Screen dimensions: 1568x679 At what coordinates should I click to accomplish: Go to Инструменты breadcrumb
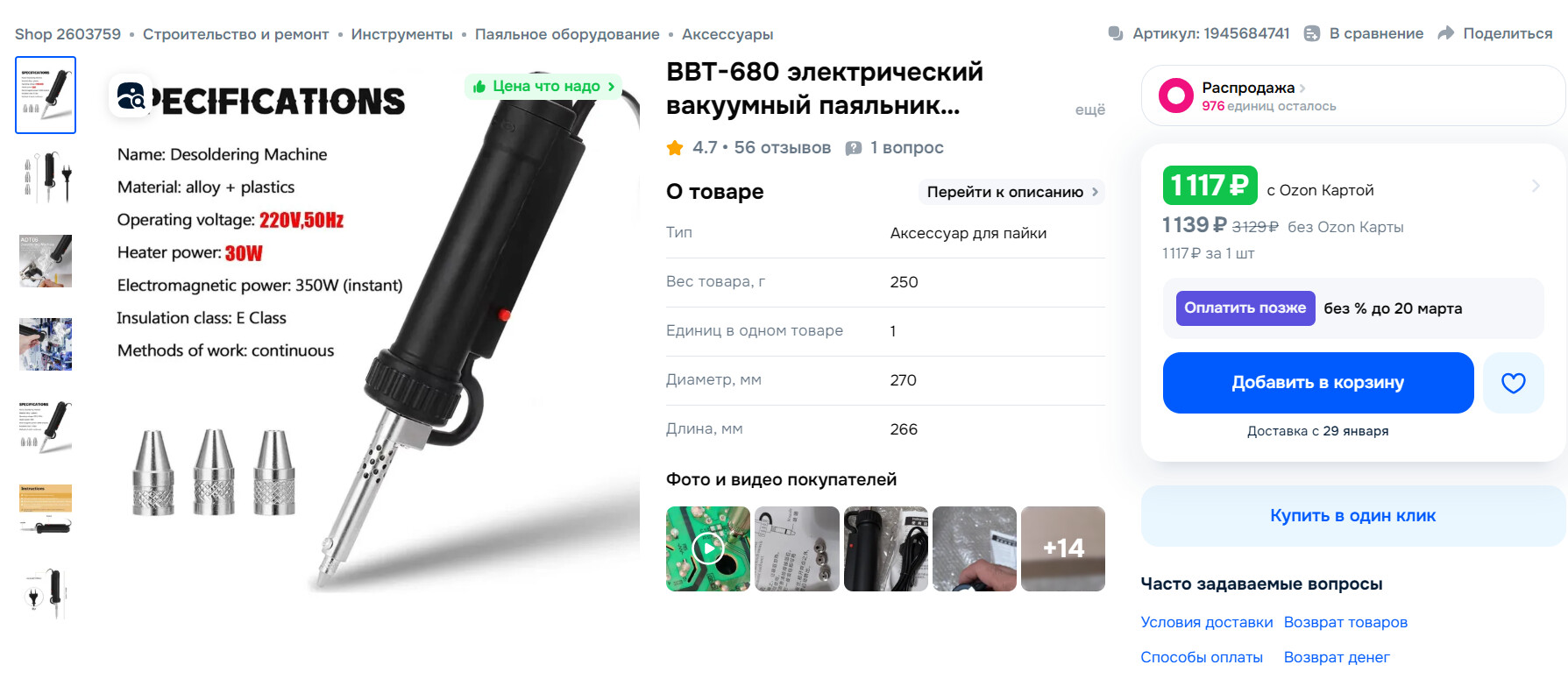[401, 34]
